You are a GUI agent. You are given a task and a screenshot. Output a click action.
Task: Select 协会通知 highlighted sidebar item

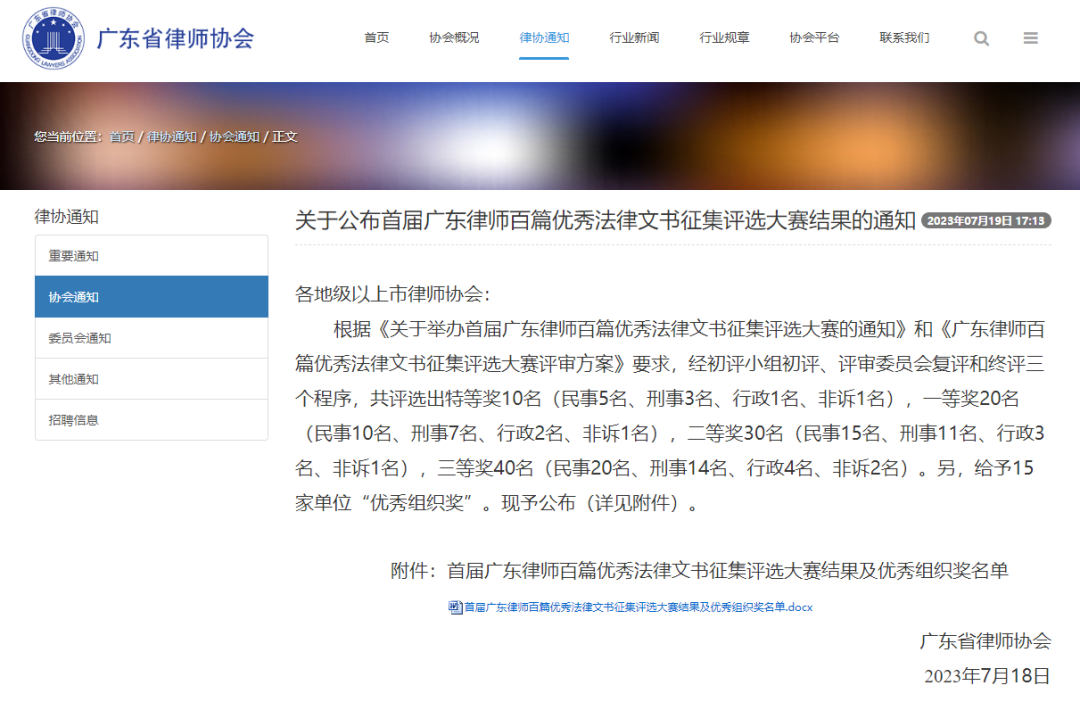click(151, 297)
